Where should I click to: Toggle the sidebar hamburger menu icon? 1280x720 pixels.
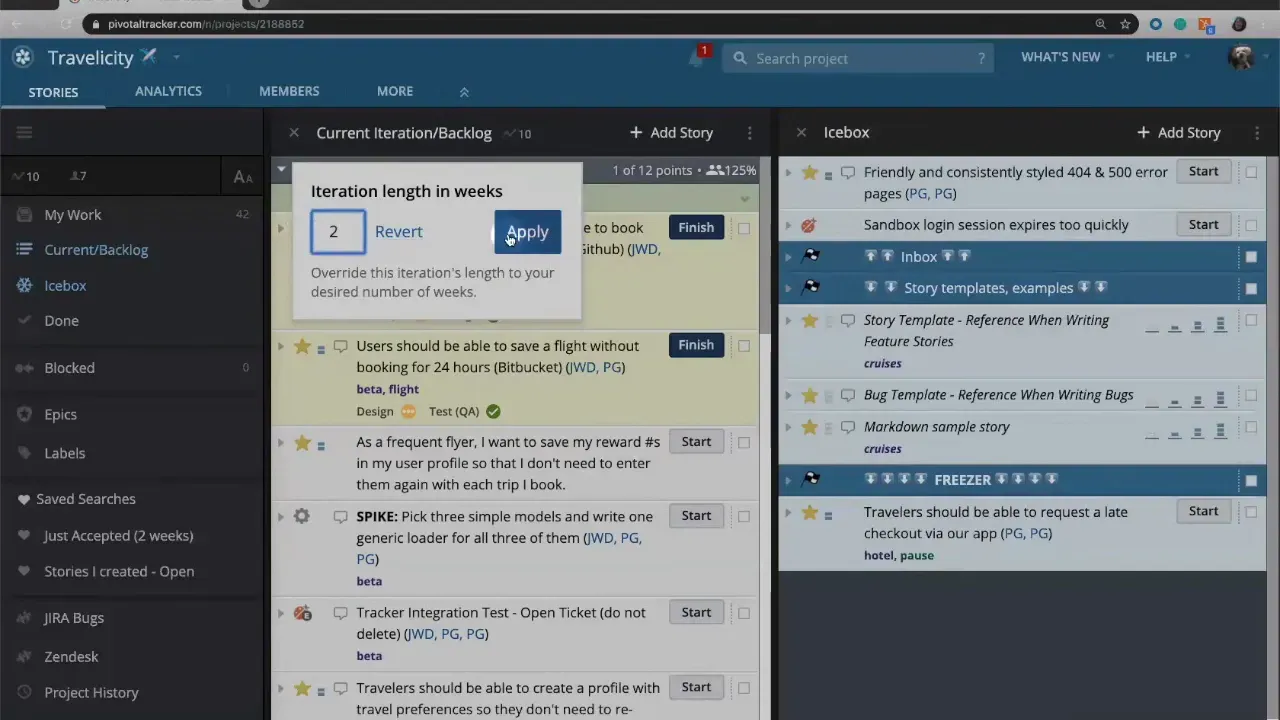coord(25,132)
